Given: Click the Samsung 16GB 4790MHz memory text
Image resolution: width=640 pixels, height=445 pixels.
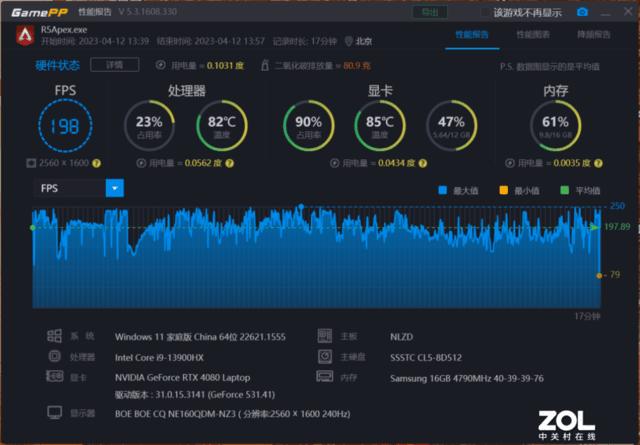Looking at the screenshot, I should coord(467,378).
